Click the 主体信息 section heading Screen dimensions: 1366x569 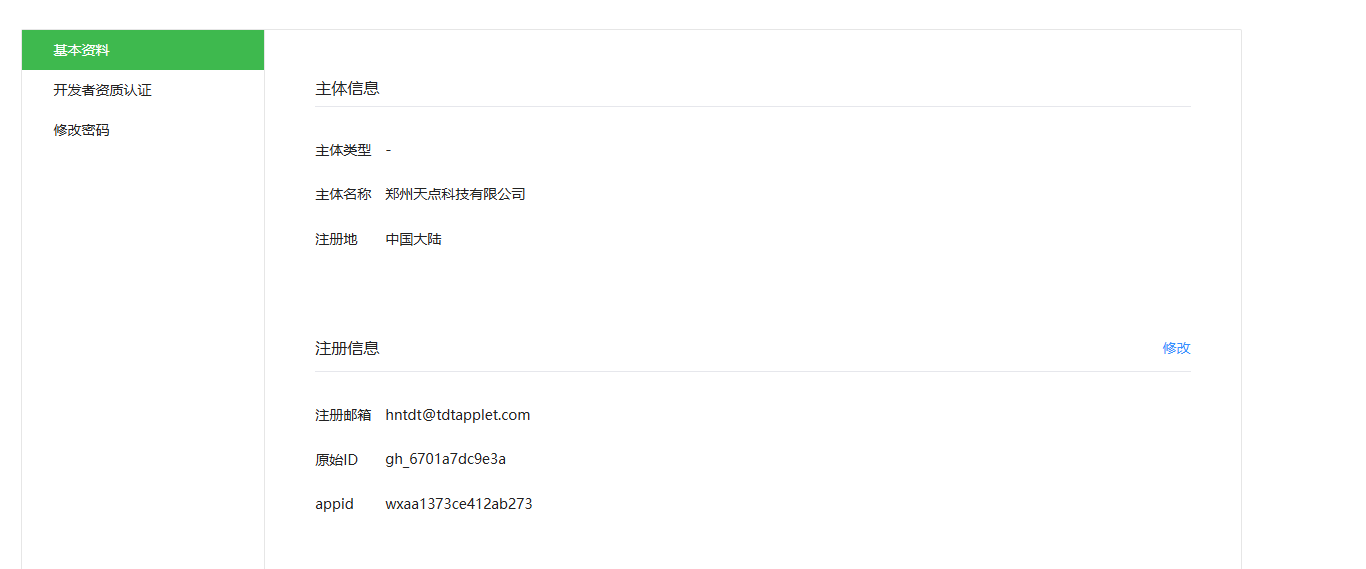(347, 88)
